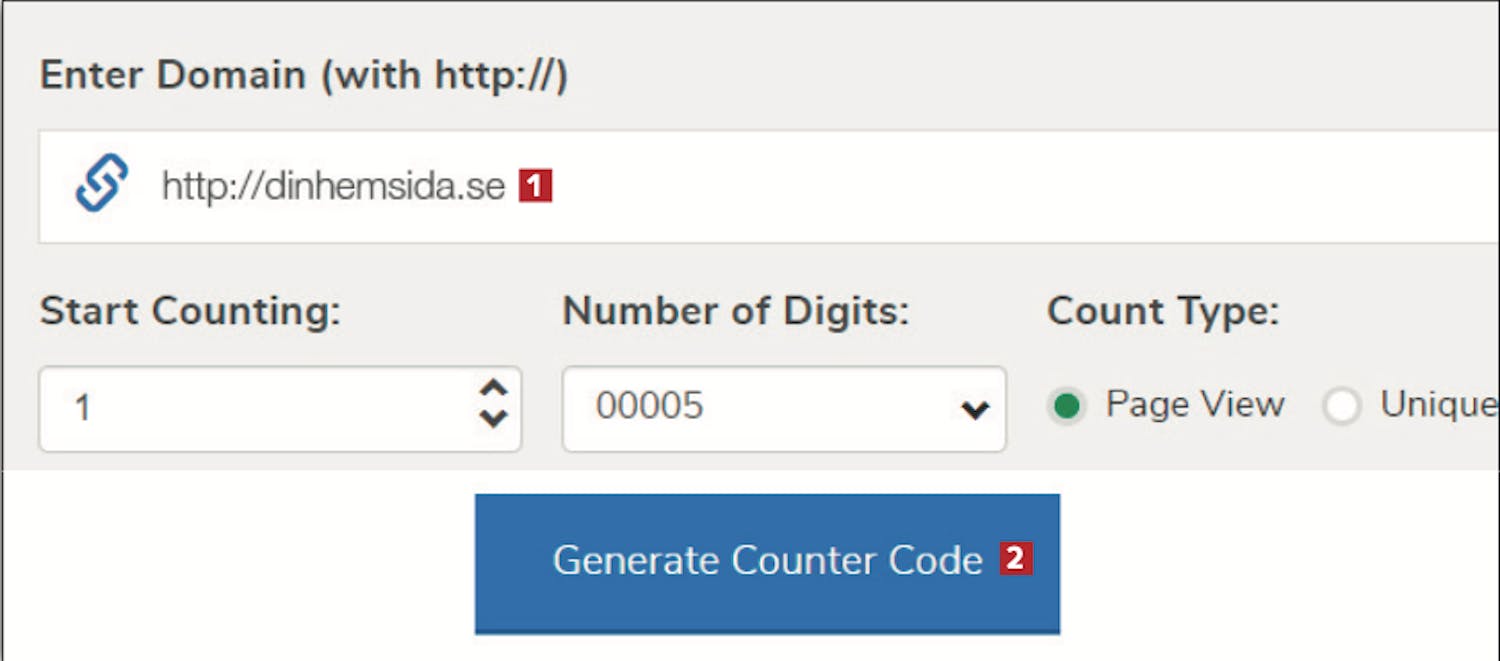Click the http://dinhemsida.se URL text
The image size is (1500, 661).
click(333, 186)
